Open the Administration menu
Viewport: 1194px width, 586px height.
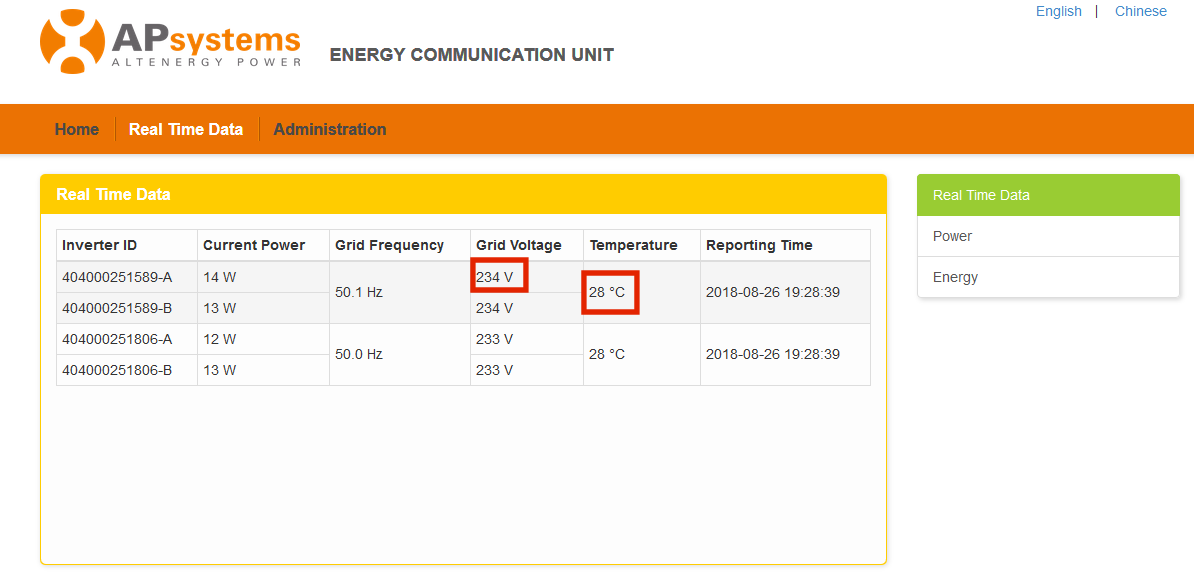click(330, 129)
